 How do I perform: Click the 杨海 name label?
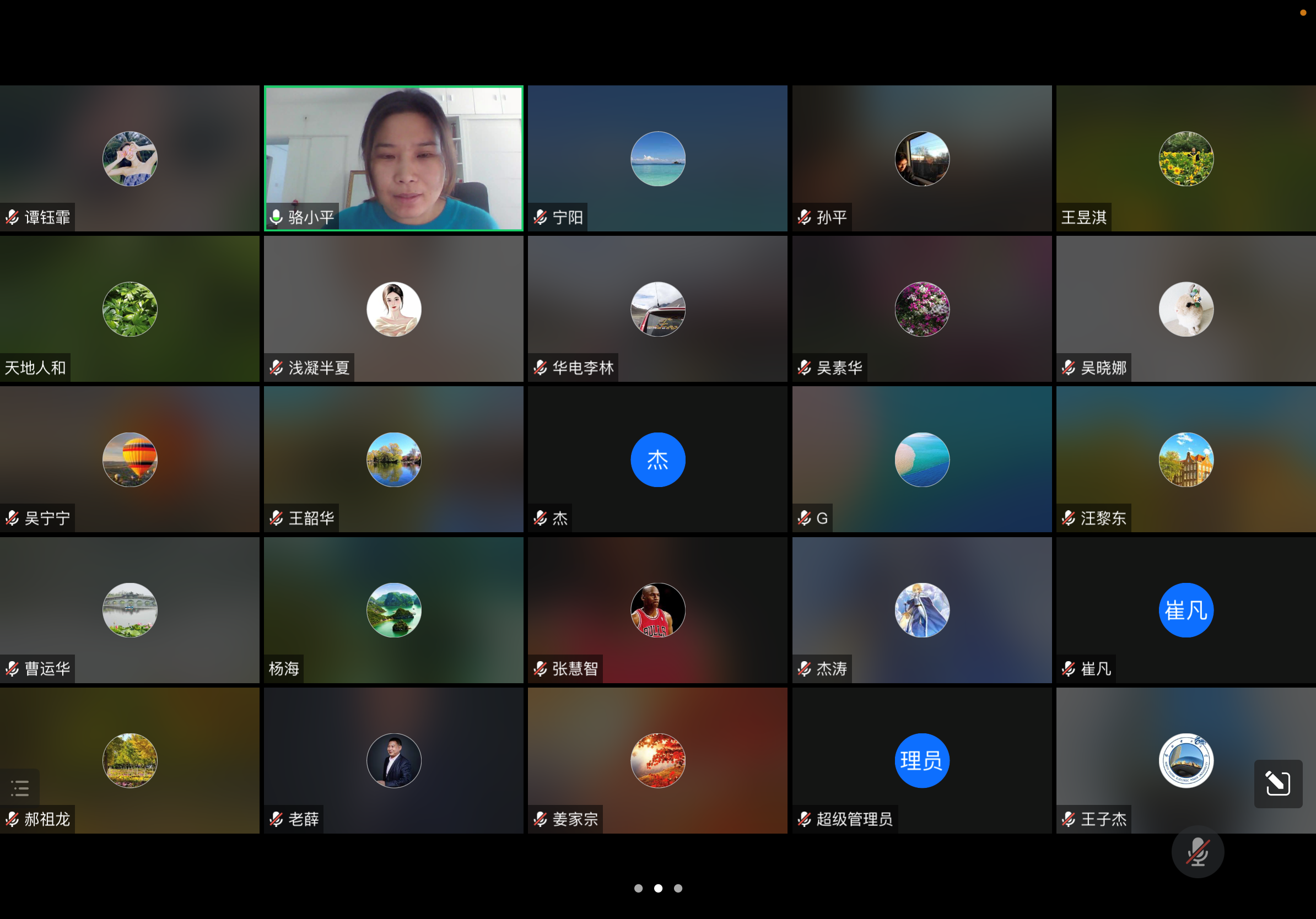[284, 669]
